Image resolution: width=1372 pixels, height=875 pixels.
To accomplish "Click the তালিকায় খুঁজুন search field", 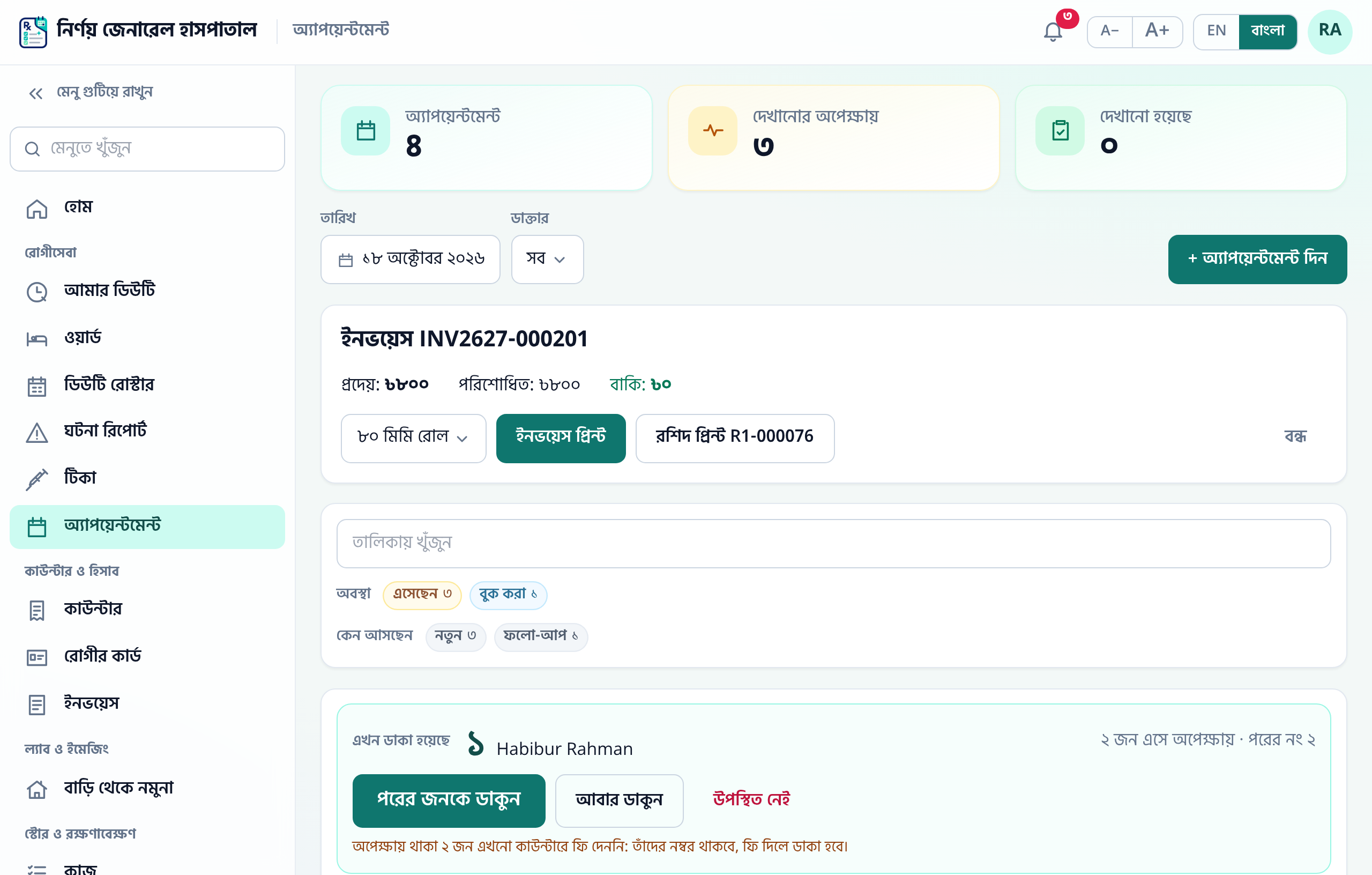I will [833, 543].
